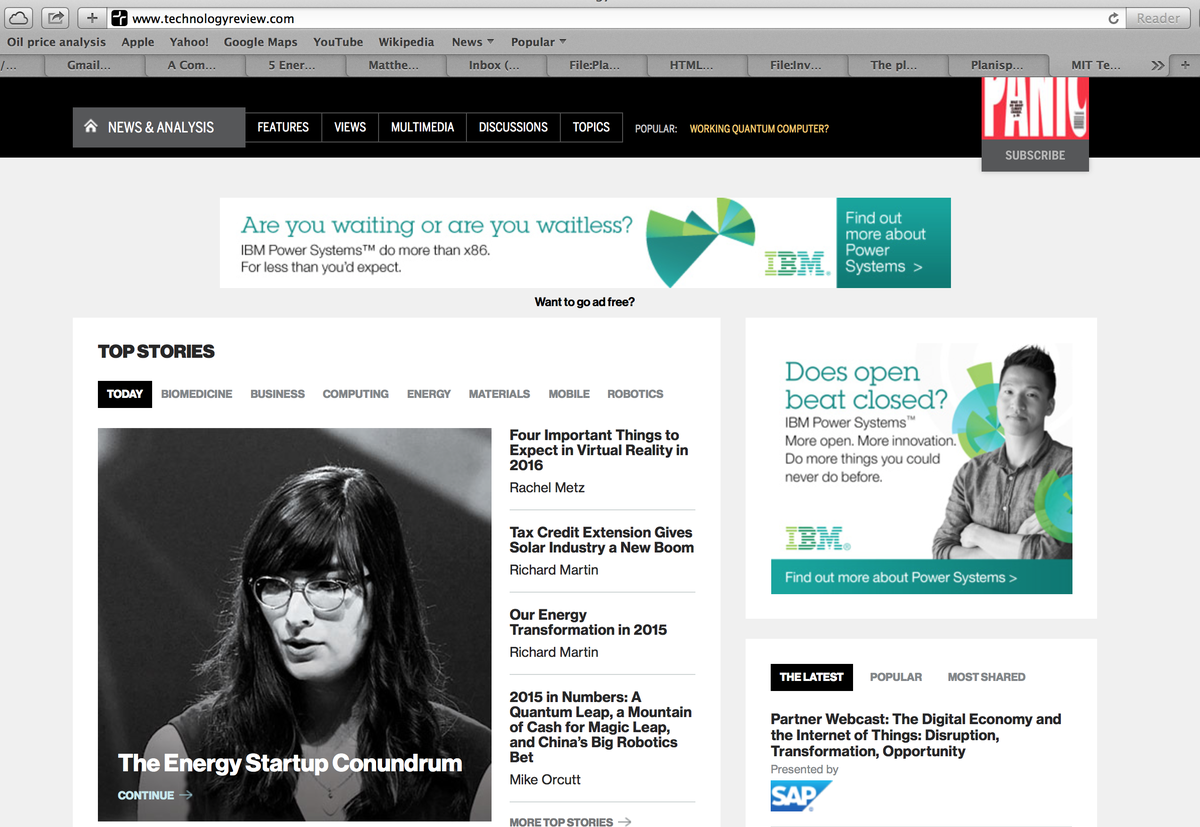The image size is (1200, 827).
Task: Open the Multimedia menu item
Action: (x=422, y=127)
